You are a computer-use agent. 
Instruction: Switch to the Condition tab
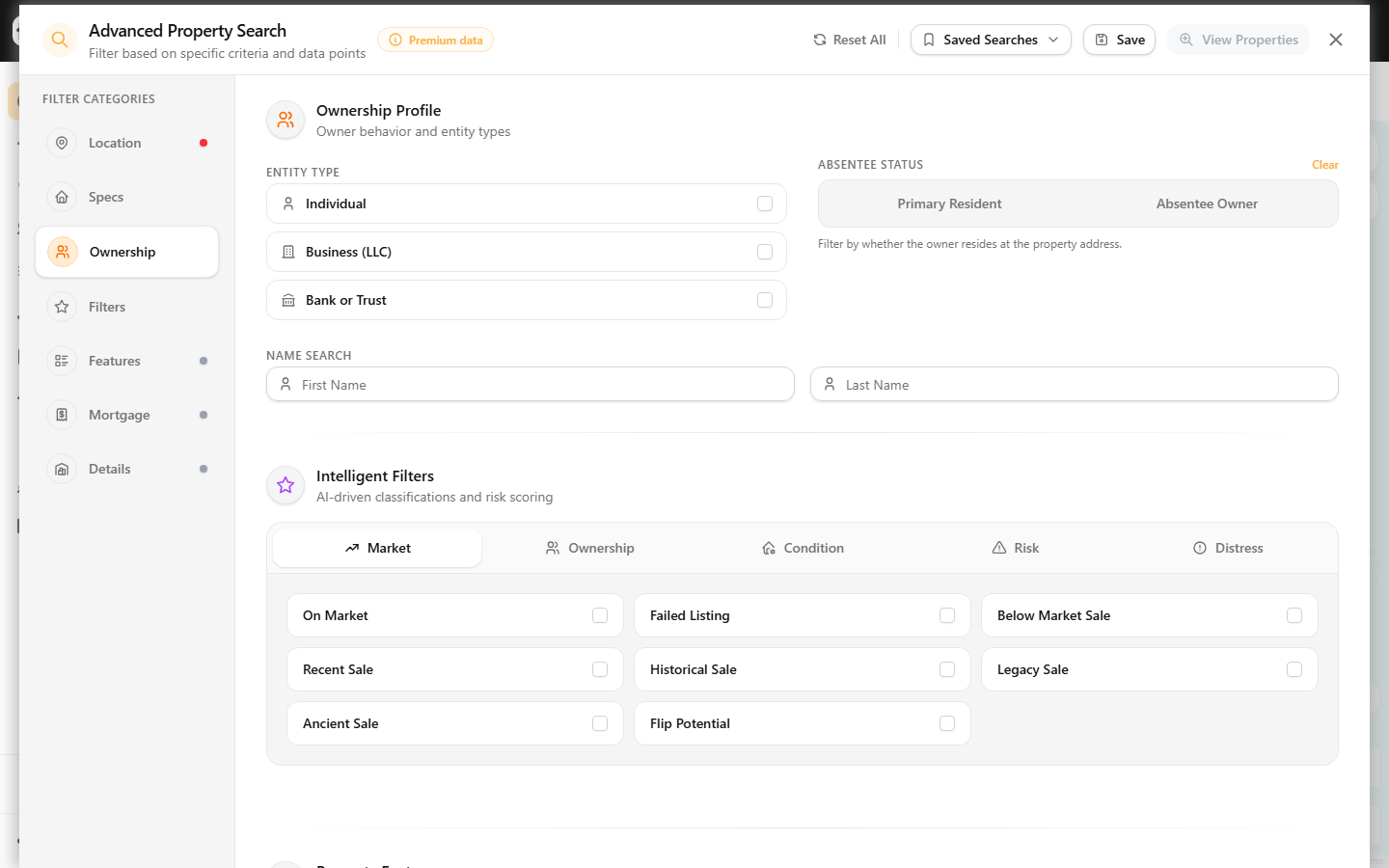pos(803,548)
